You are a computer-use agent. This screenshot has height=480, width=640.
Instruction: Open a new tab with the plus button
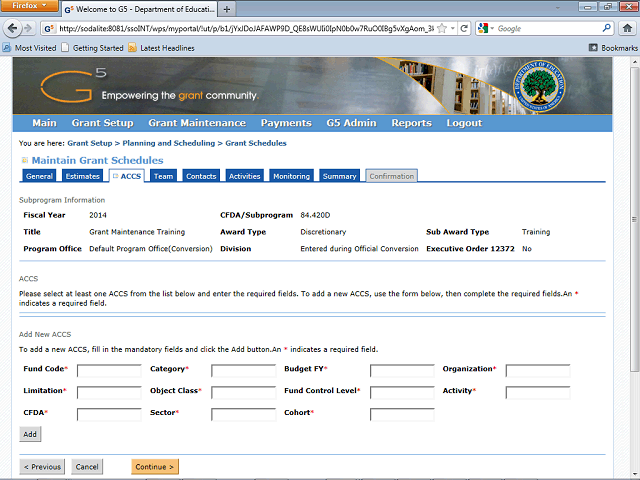pos(227,9)
